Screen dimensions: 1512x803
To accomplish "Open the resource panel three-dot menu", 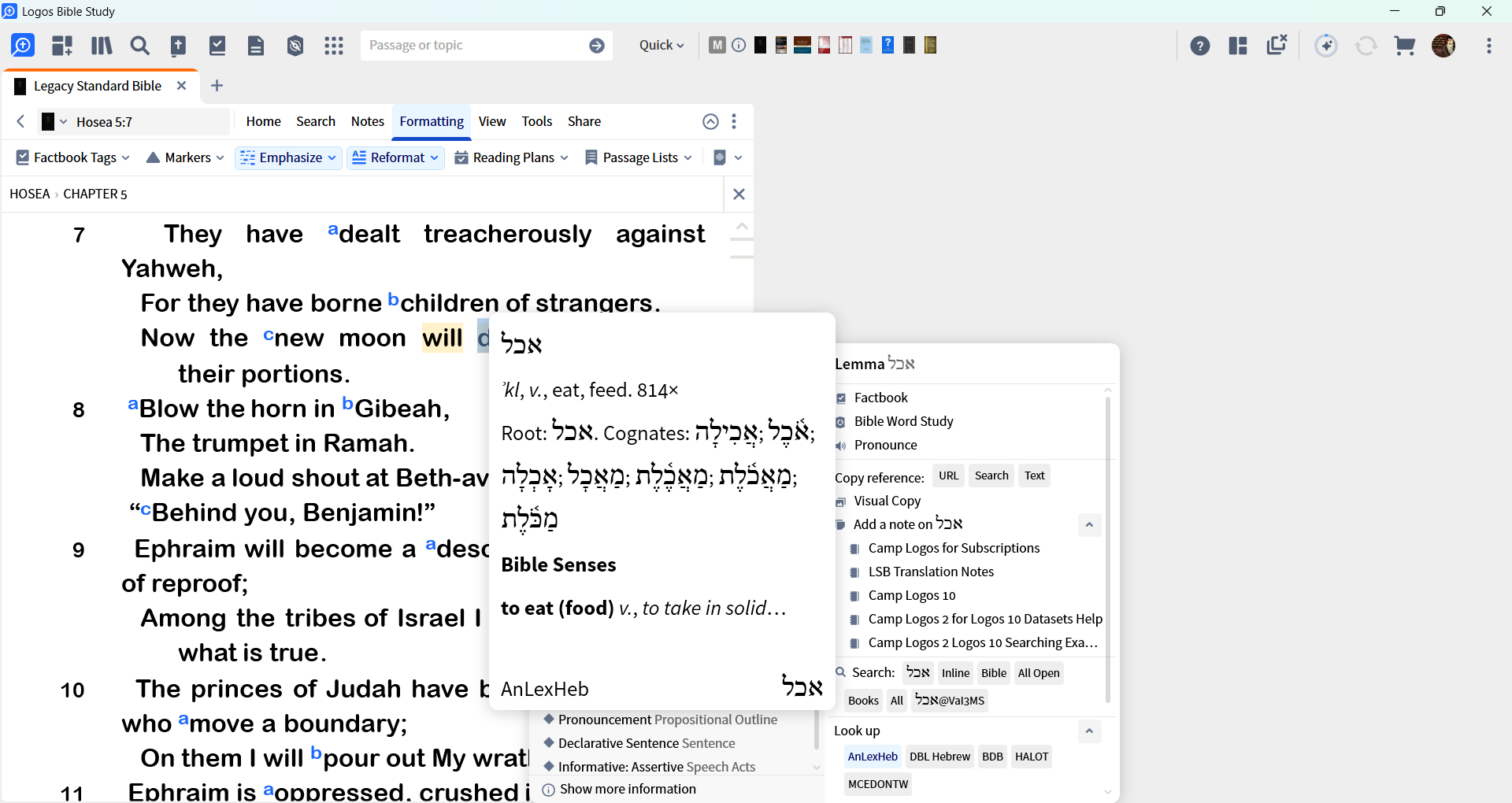I will (x=734, y=121).
